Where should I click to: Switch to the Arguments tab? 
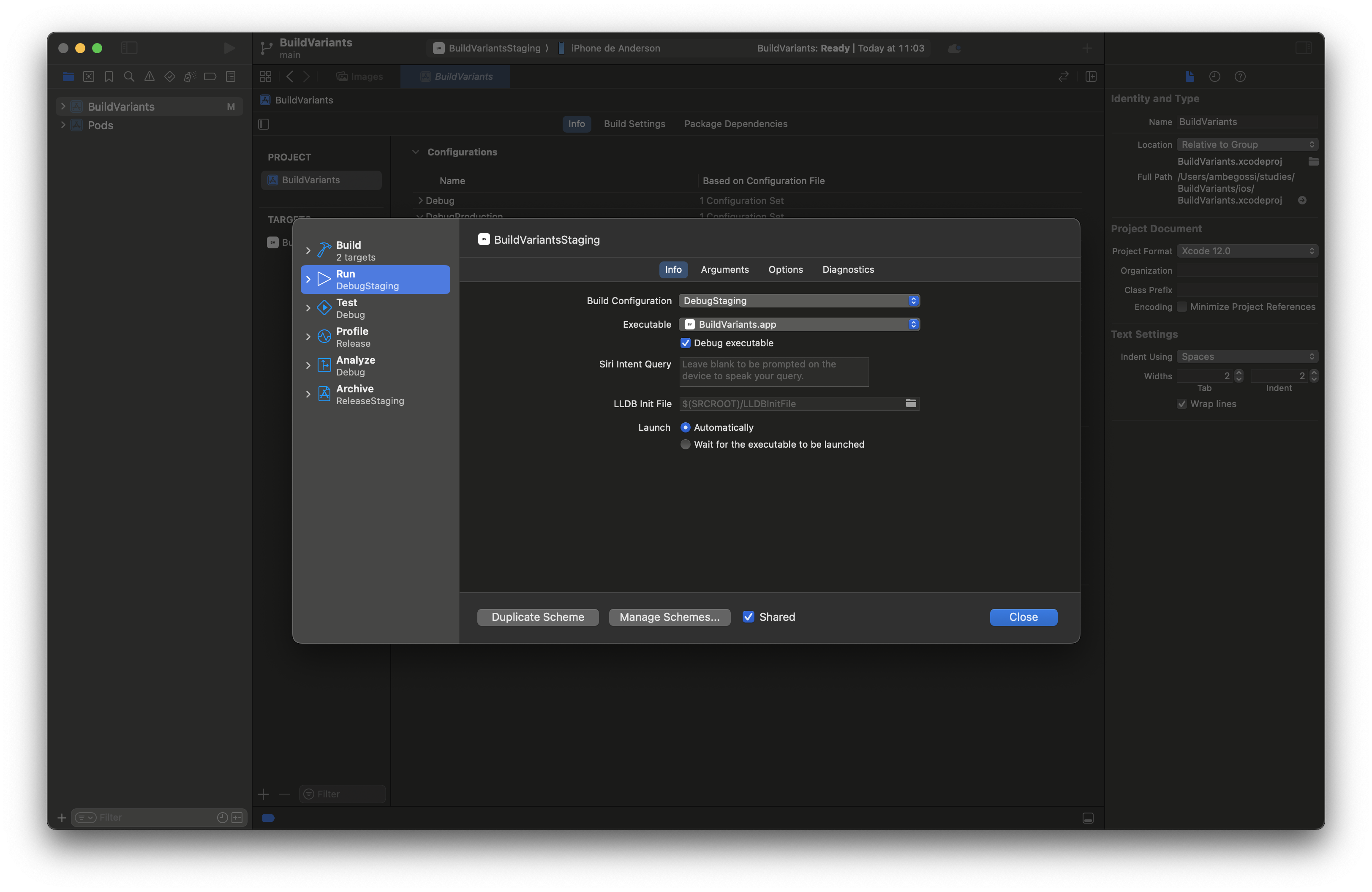pos(724,269)
